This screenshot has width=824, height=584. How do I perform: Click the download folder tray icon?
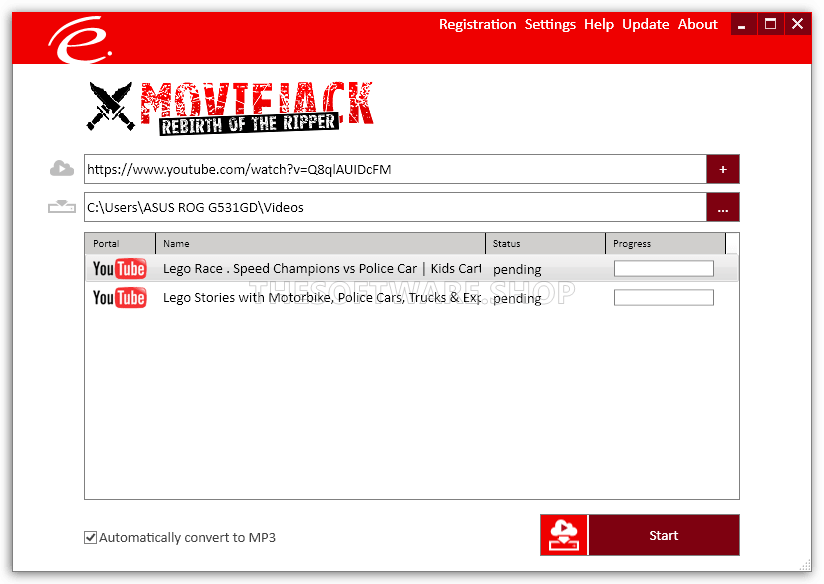coord(62,207)
